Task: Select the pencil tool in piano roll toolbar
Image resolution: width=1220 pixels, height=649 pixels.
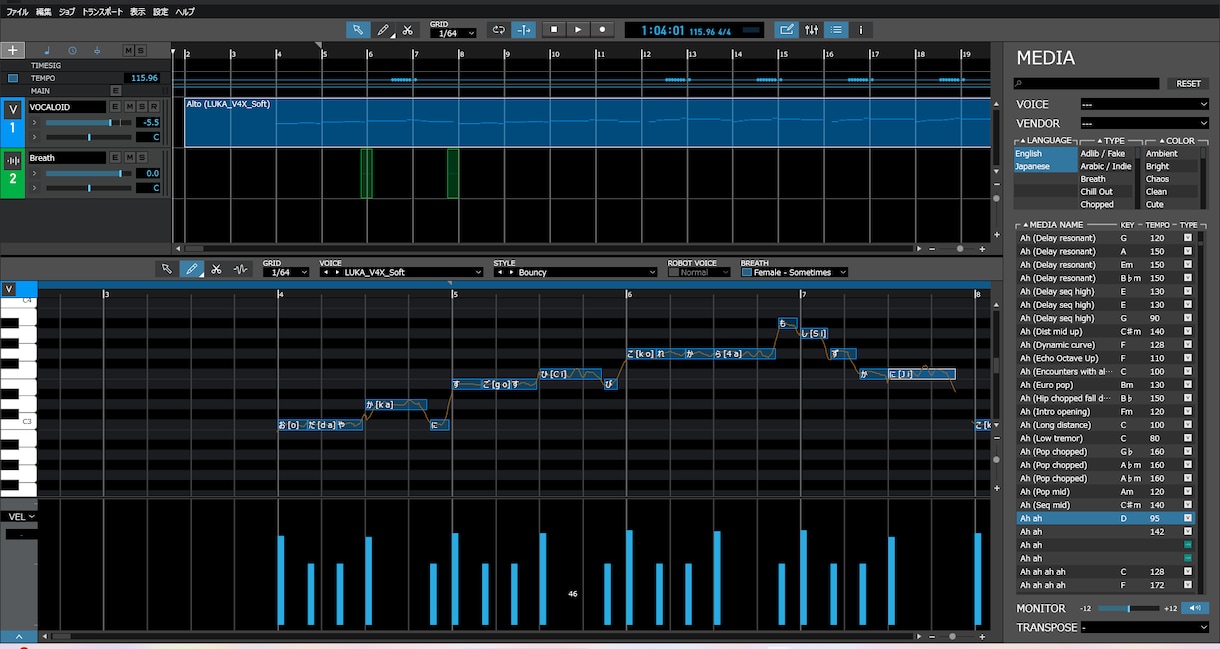Action: click(191, 269)
